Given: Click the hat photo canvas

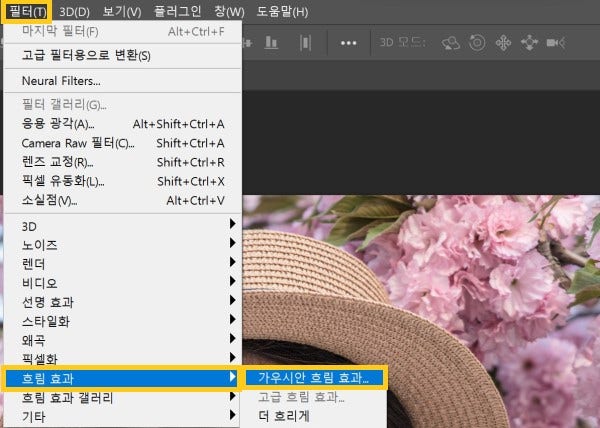Looking at the screenshot, I should pyautogui.click(x=421, y=311).
